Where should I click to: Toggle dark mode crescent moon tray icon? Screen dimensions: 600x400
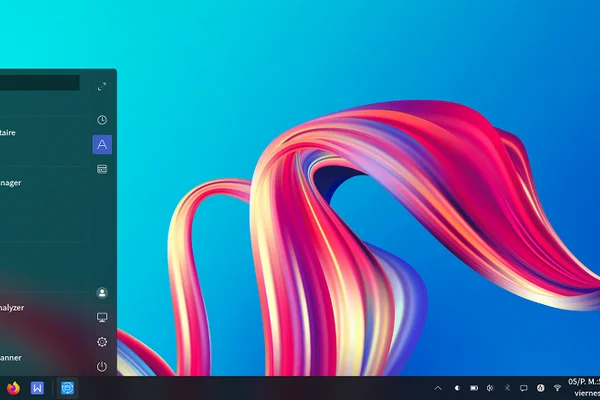click(x=457, y=388)
